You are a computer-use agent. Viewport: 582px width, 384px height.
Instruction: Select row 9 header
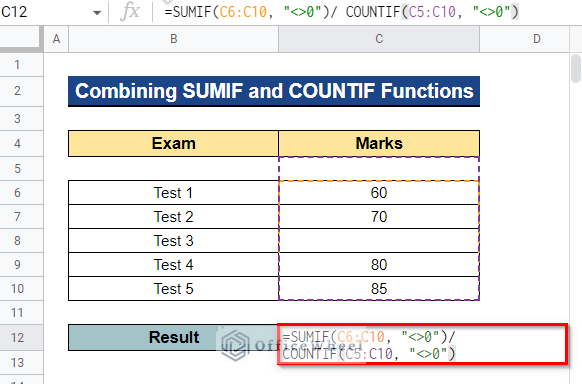22,265
